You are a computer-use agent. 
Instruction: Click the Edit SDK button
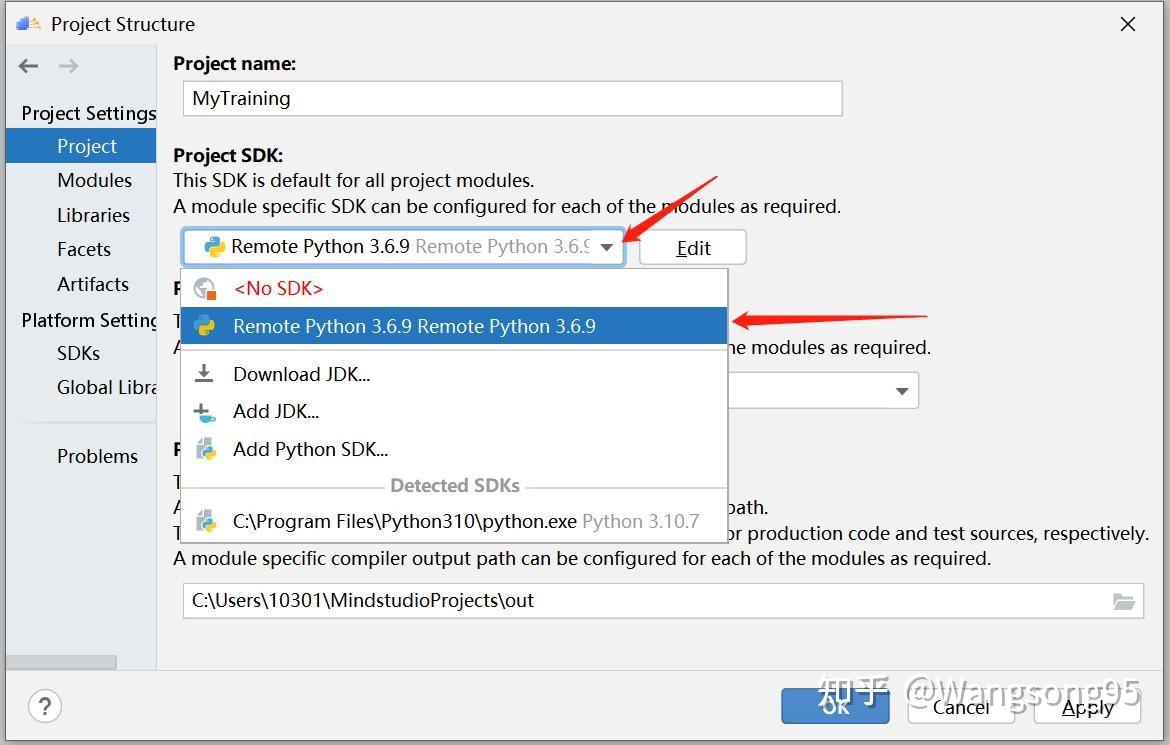click(692, 248)
